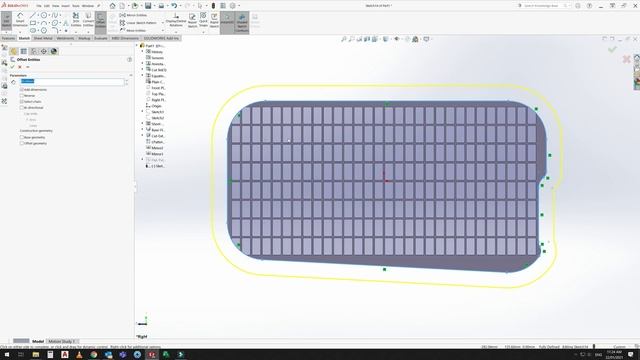Open the Motion Study 1 tab

pyautogui.click(x=61, y=341)
